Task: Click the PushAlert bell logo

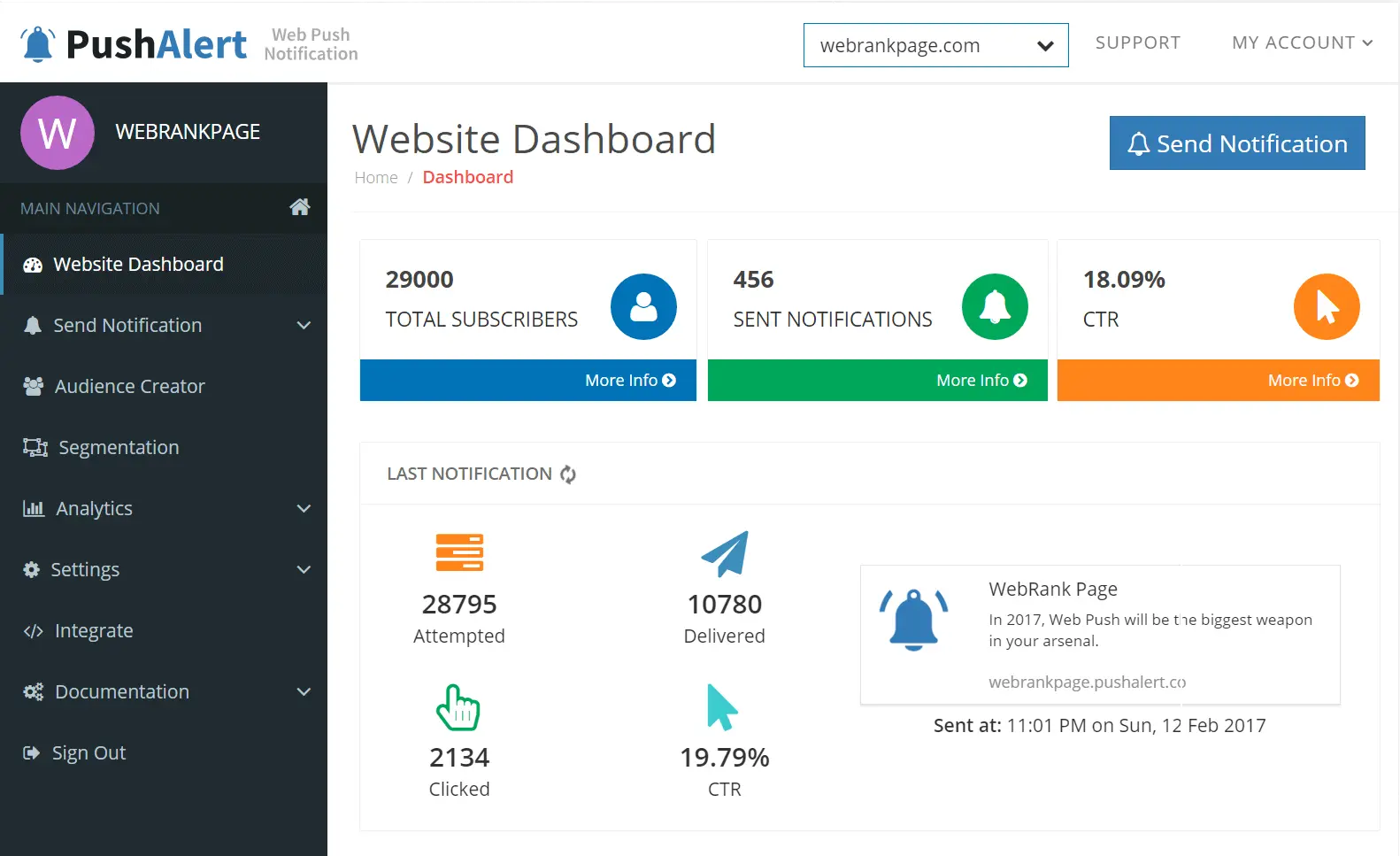Action: tap(38, 43)
